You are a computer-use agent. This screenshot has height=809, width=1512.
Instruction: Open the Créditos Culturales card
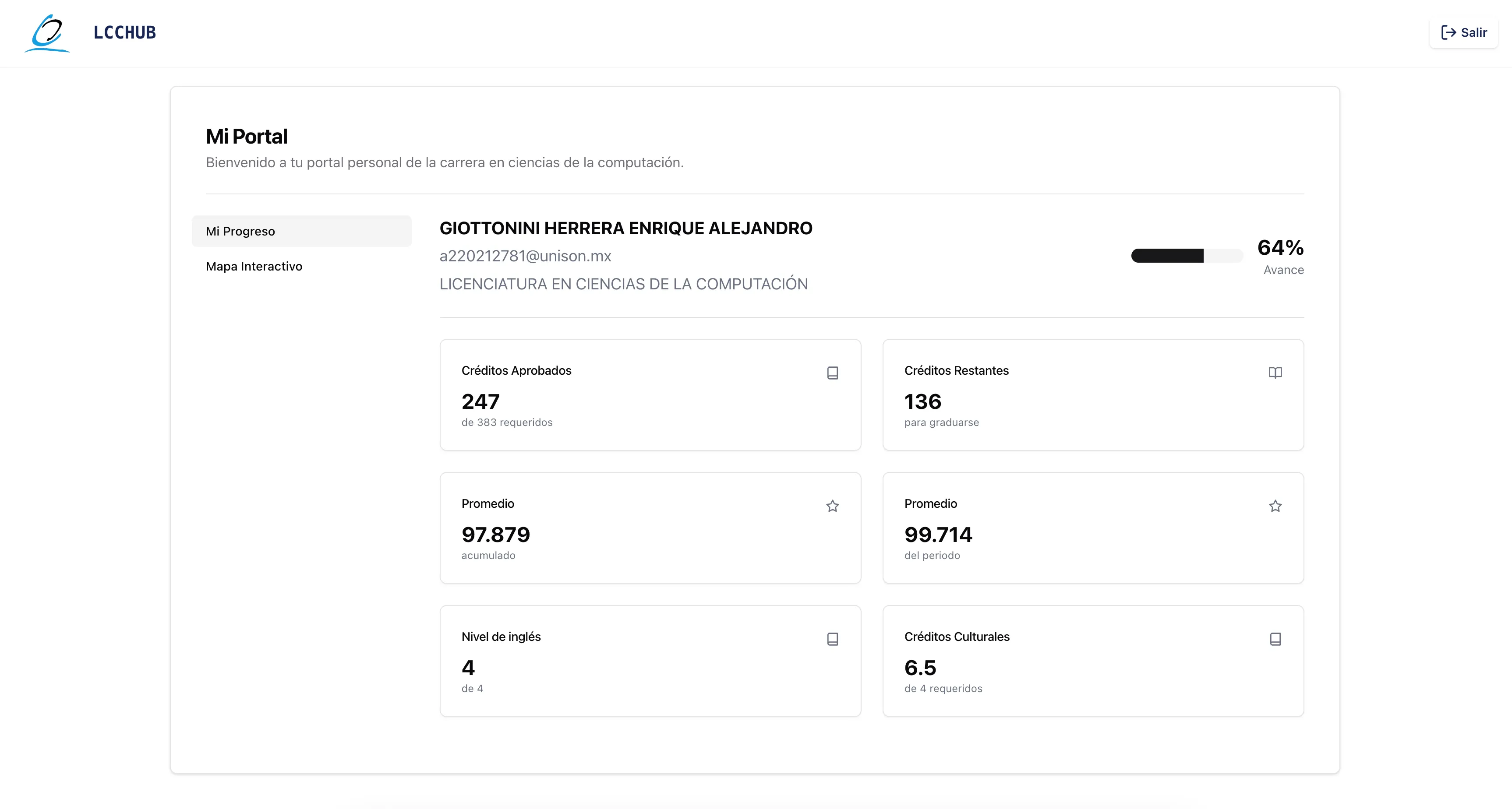click(1093, 661)
